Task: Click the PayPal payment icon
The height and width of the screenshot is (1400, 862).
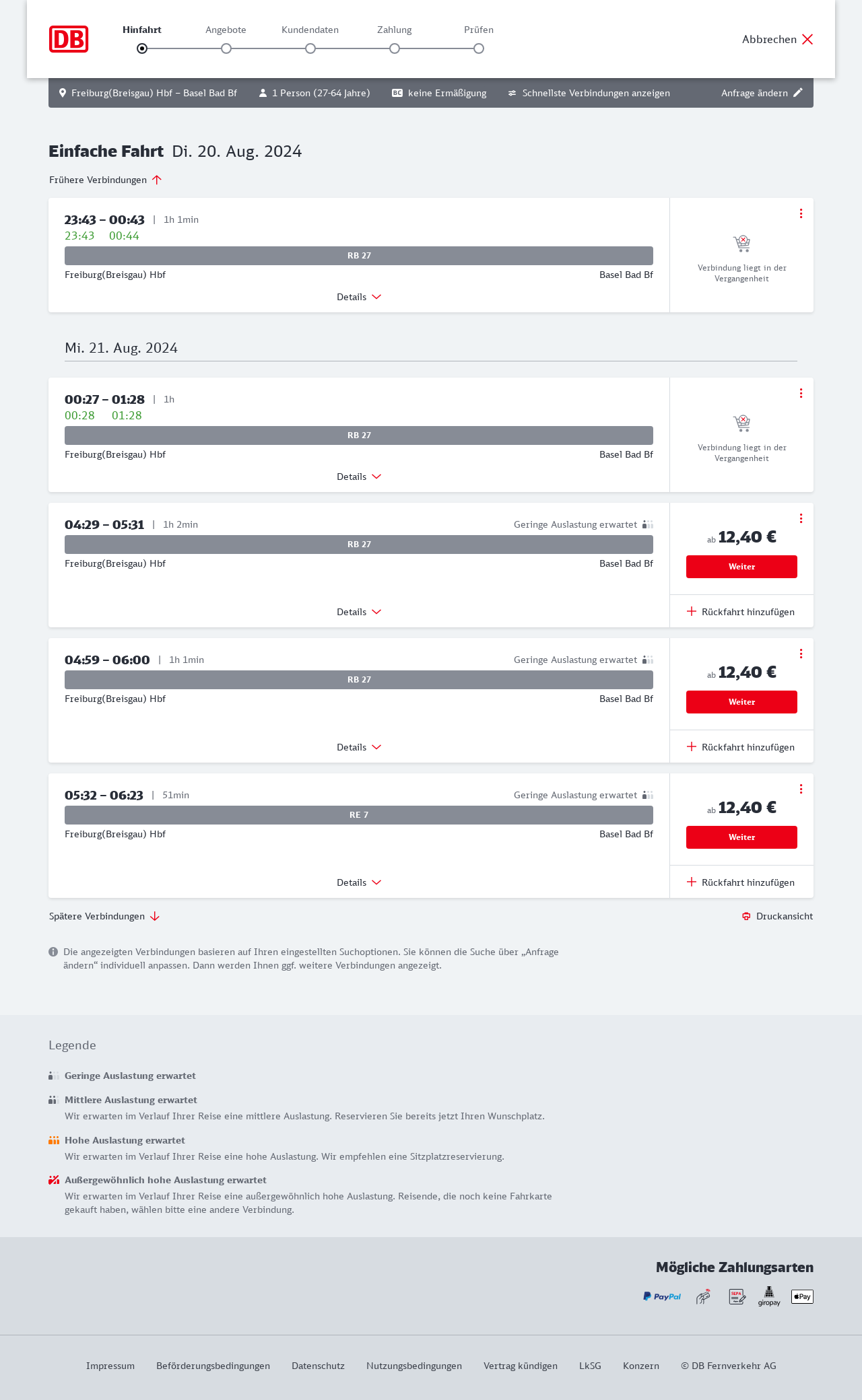Action: (x=662, y=1296)
